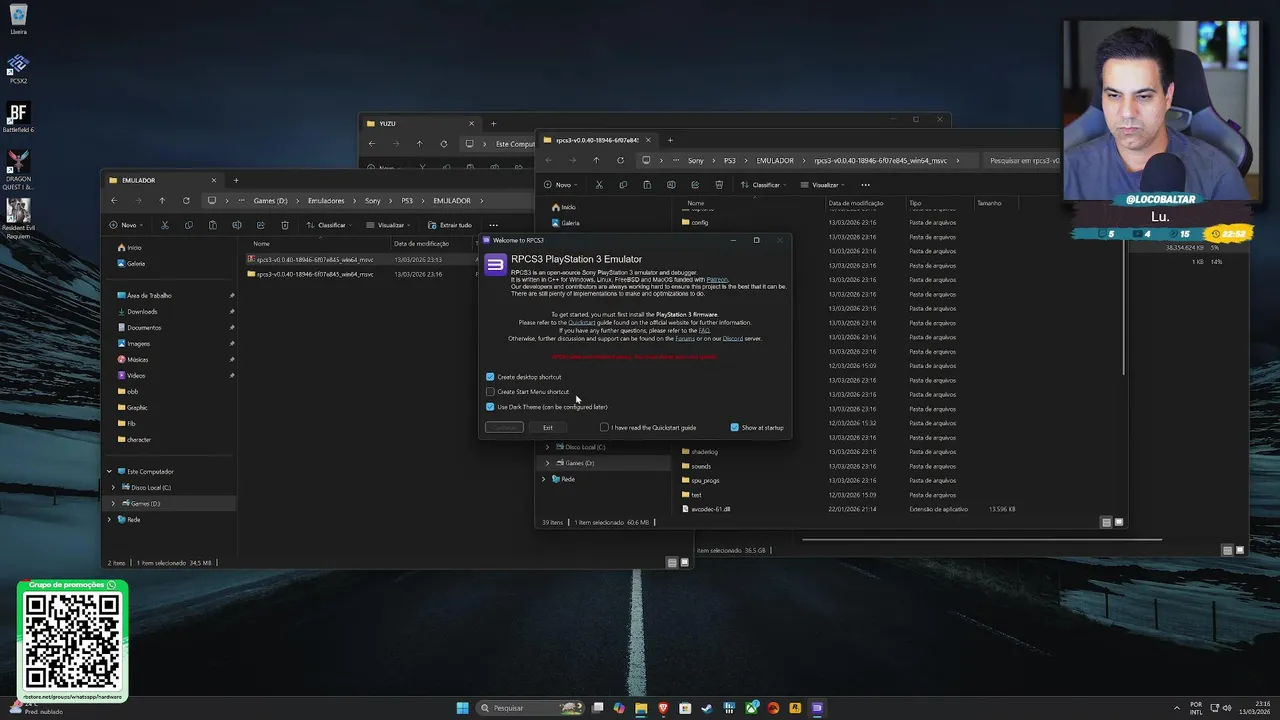The image size is (1280, 720).
Task: Open Brave browser from taskbar
Action: click(663, 708)
